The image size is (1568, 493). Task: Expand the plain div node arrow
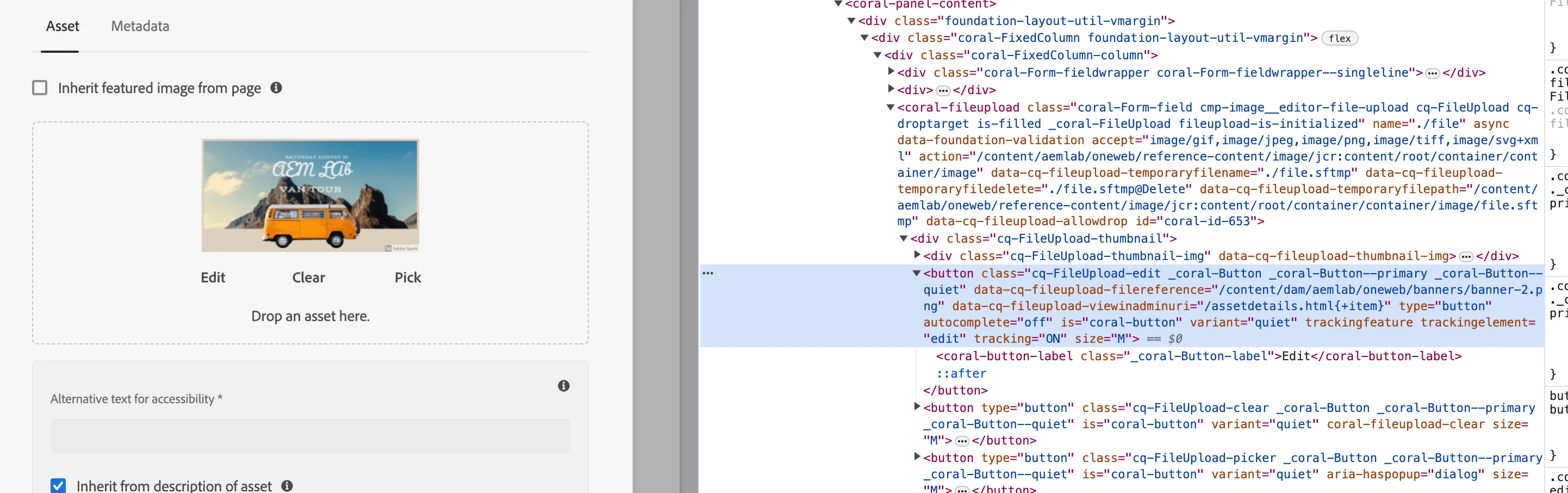pyautogui.click(x=891, y=89)
